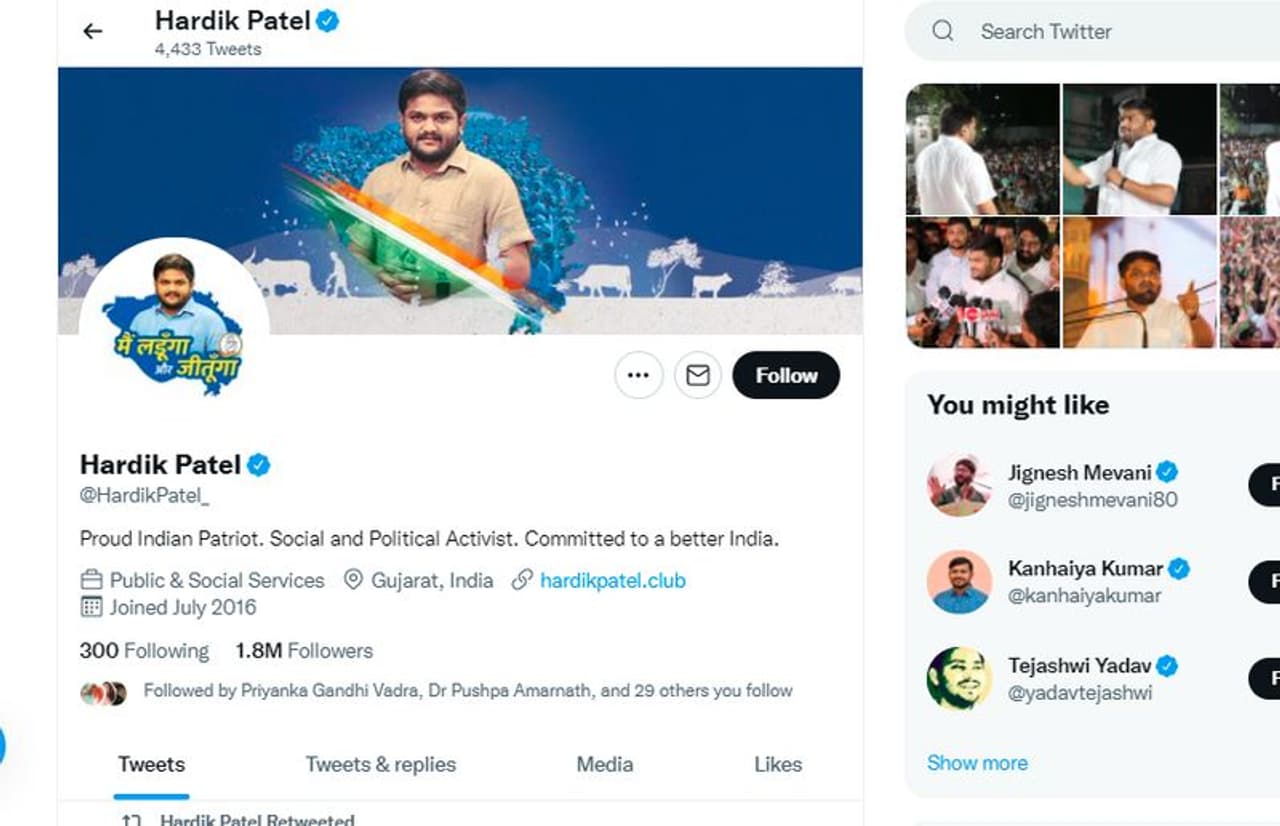Image resolution: width=1280 pixels, height=826 pixels.
Task: Click verified badge beside profile name
Action: (x=259, y=465)
